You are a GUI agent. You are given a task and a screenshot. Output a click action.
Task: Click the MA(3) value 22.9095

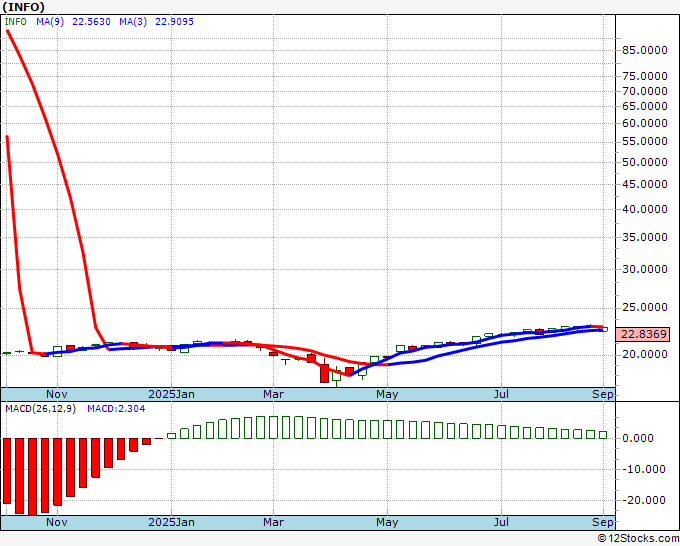pyautogui.click(x=174, y=22)
